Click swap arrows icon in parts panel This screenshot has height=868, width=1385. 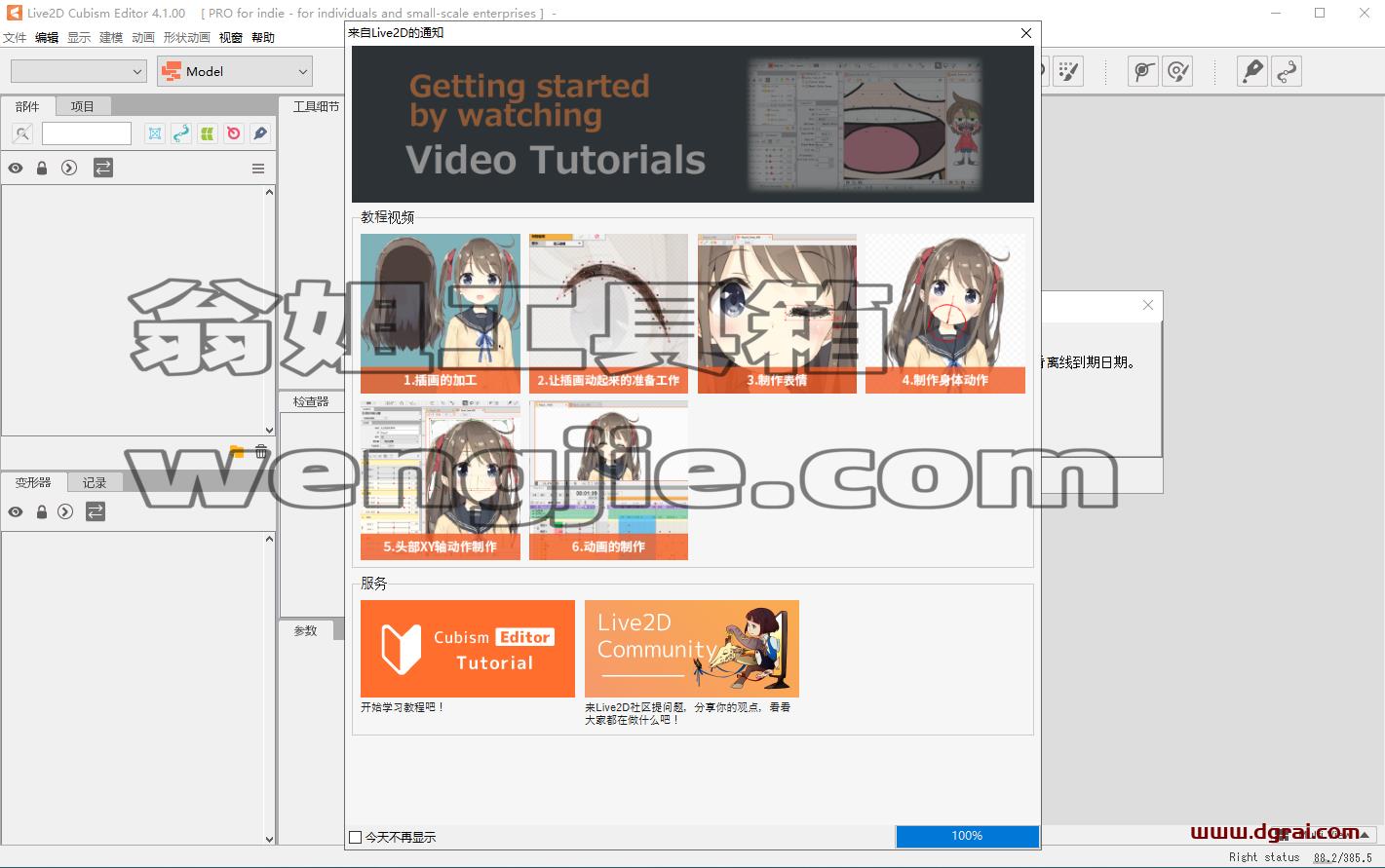pos(103,168)
